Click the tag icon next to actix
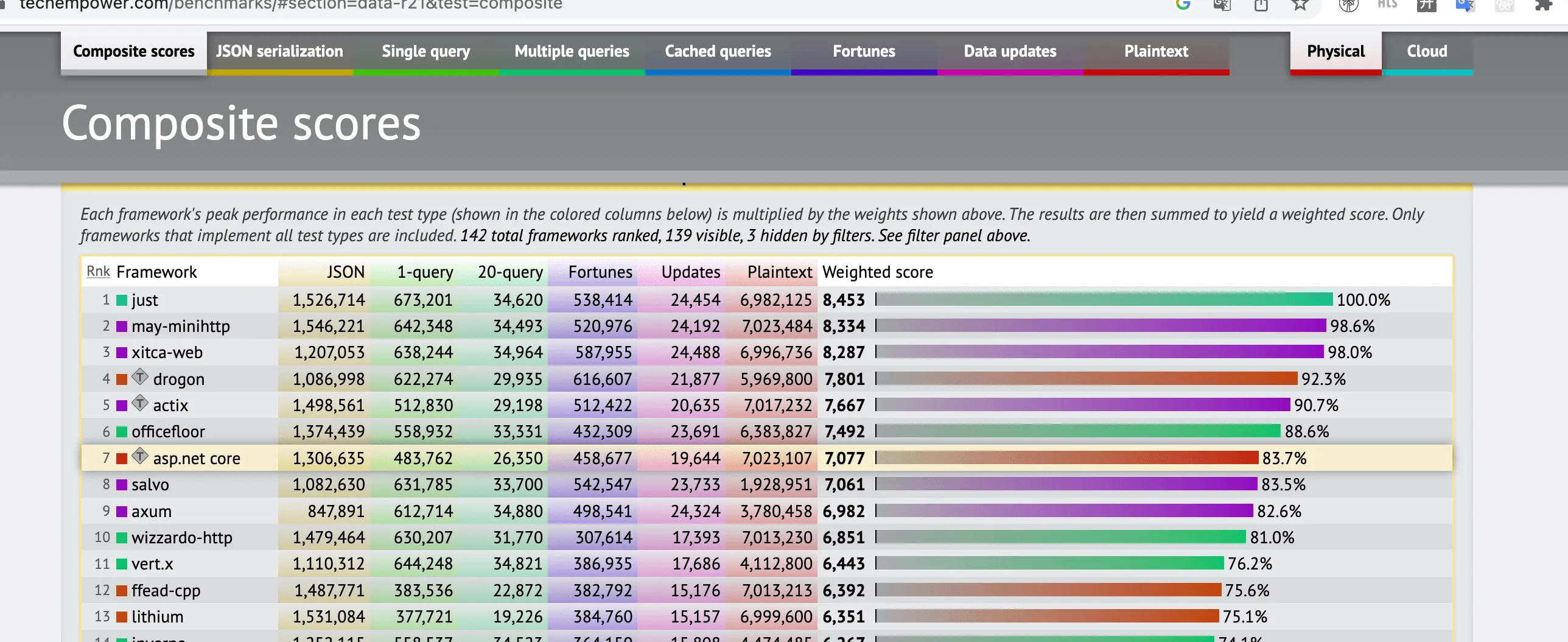1568x642 pixels. click(140, 404)
